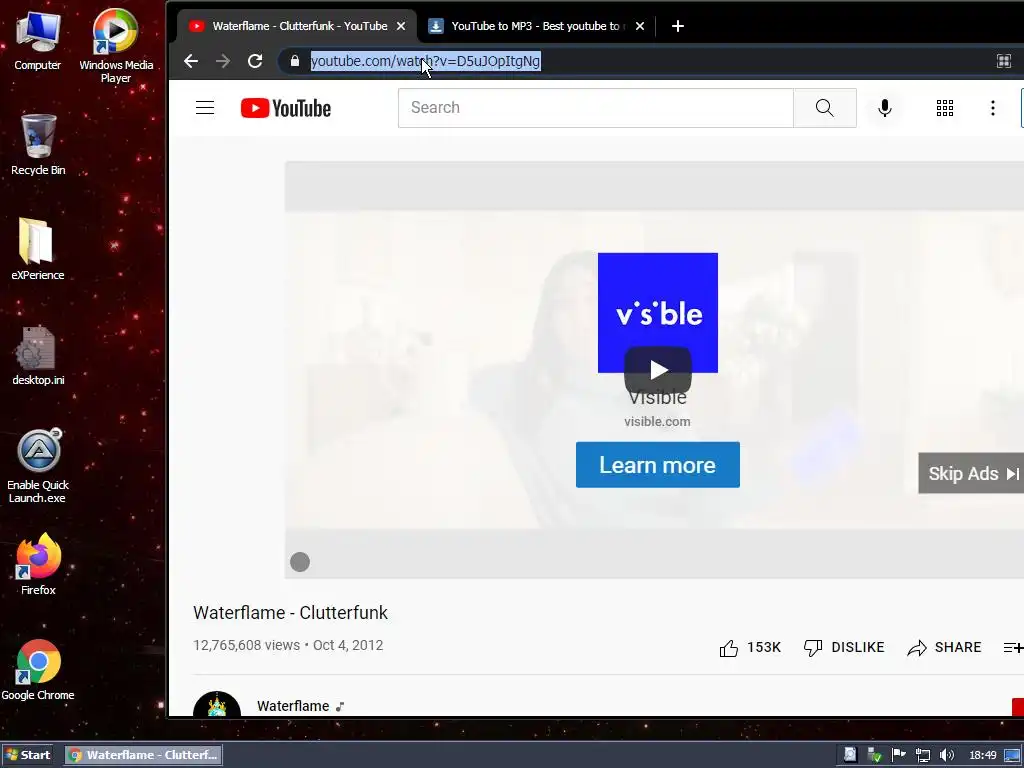Open the Waterflame channel name link
Image resolution: width=1024 pixels, height=768 pixels.
[x=293, y=706]
